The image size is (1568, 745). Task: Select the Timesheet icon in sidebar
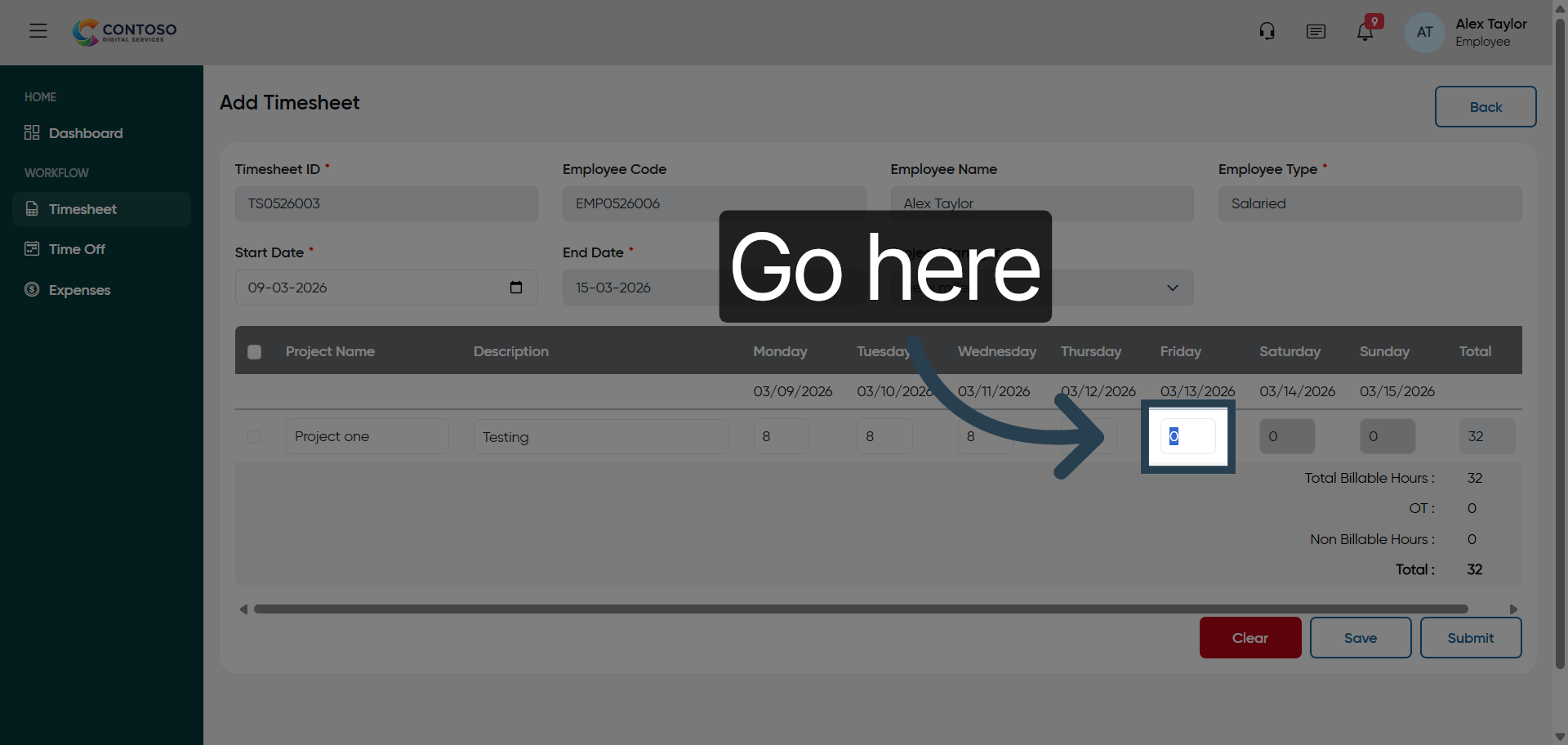click(31, 209)
